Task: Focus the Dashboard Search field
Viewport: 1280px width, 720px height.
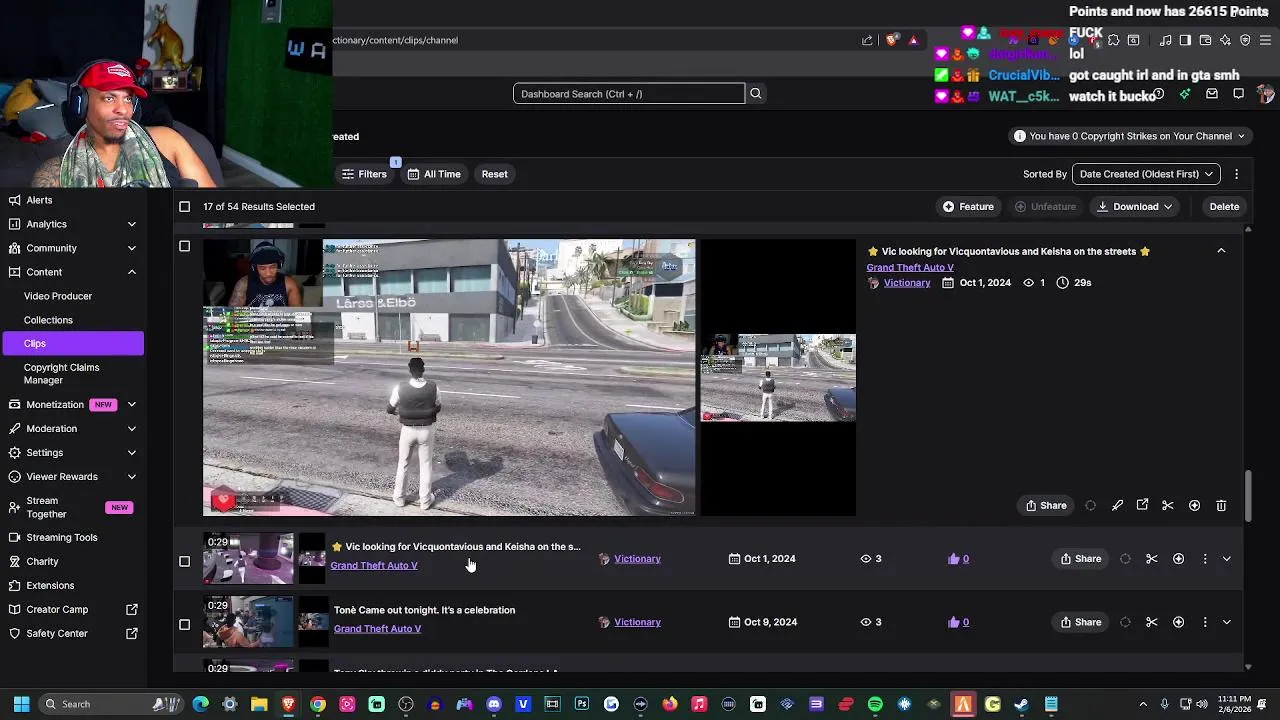Action: coord(629,94)
